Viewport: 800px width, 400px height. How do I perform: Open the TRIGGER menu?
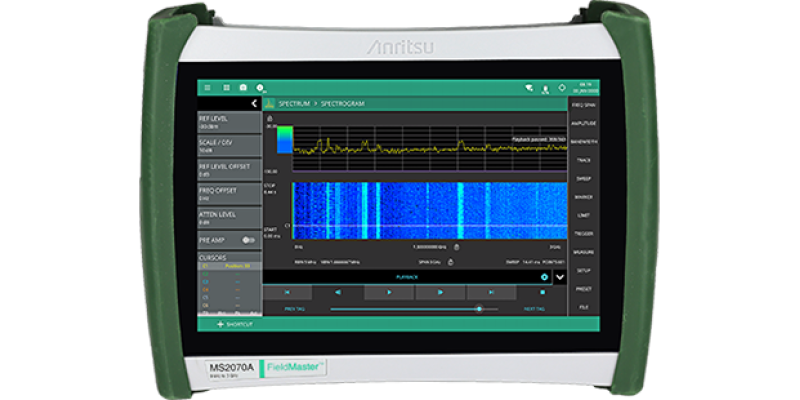583,234
